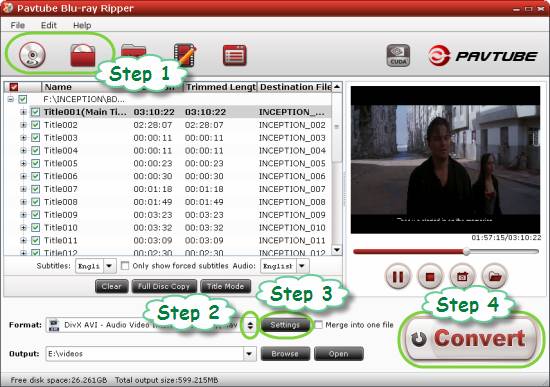Click the format profile icon in the Format box
The height and width of the screenshot is (387, 550).
click(x=54, y=325)
